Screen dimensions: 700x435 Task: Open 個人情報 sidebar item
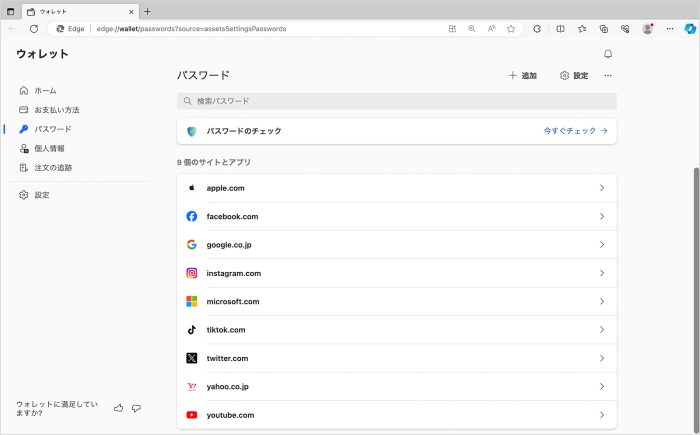point(49,148)
